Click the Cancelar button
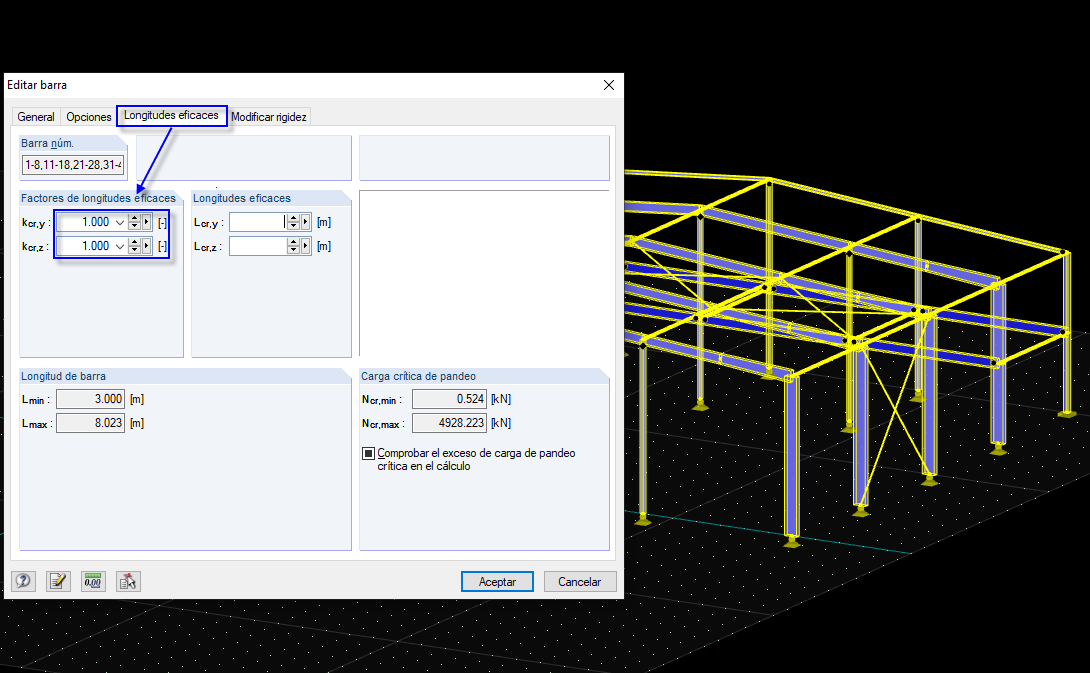 pyautogui.click(x=580, y=581)
